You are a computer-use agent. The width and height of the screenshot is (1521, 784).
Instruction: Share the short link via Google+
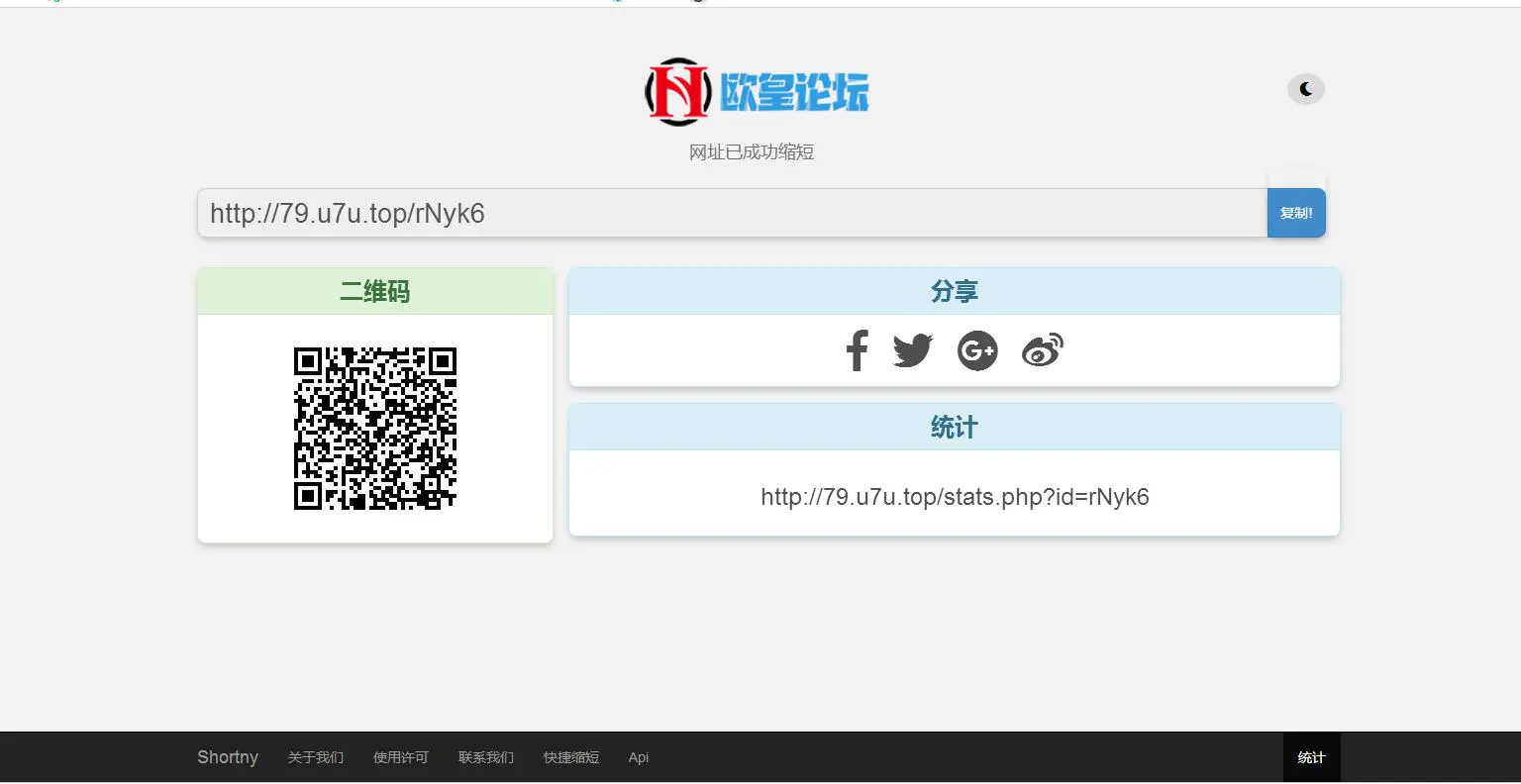[x=977, y=349]
